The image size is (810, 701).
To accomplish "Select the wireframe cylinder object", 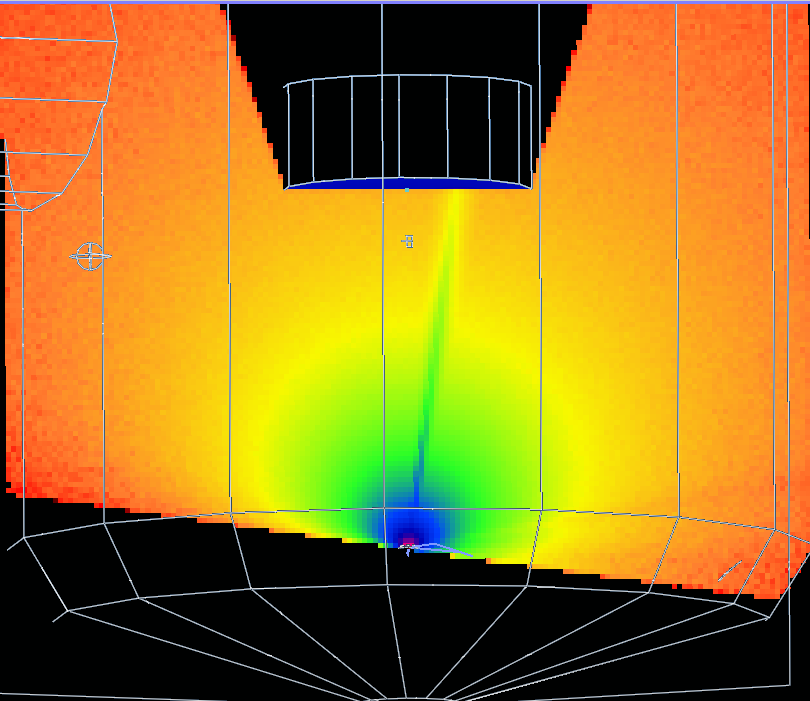I will [x=408, y=130].
